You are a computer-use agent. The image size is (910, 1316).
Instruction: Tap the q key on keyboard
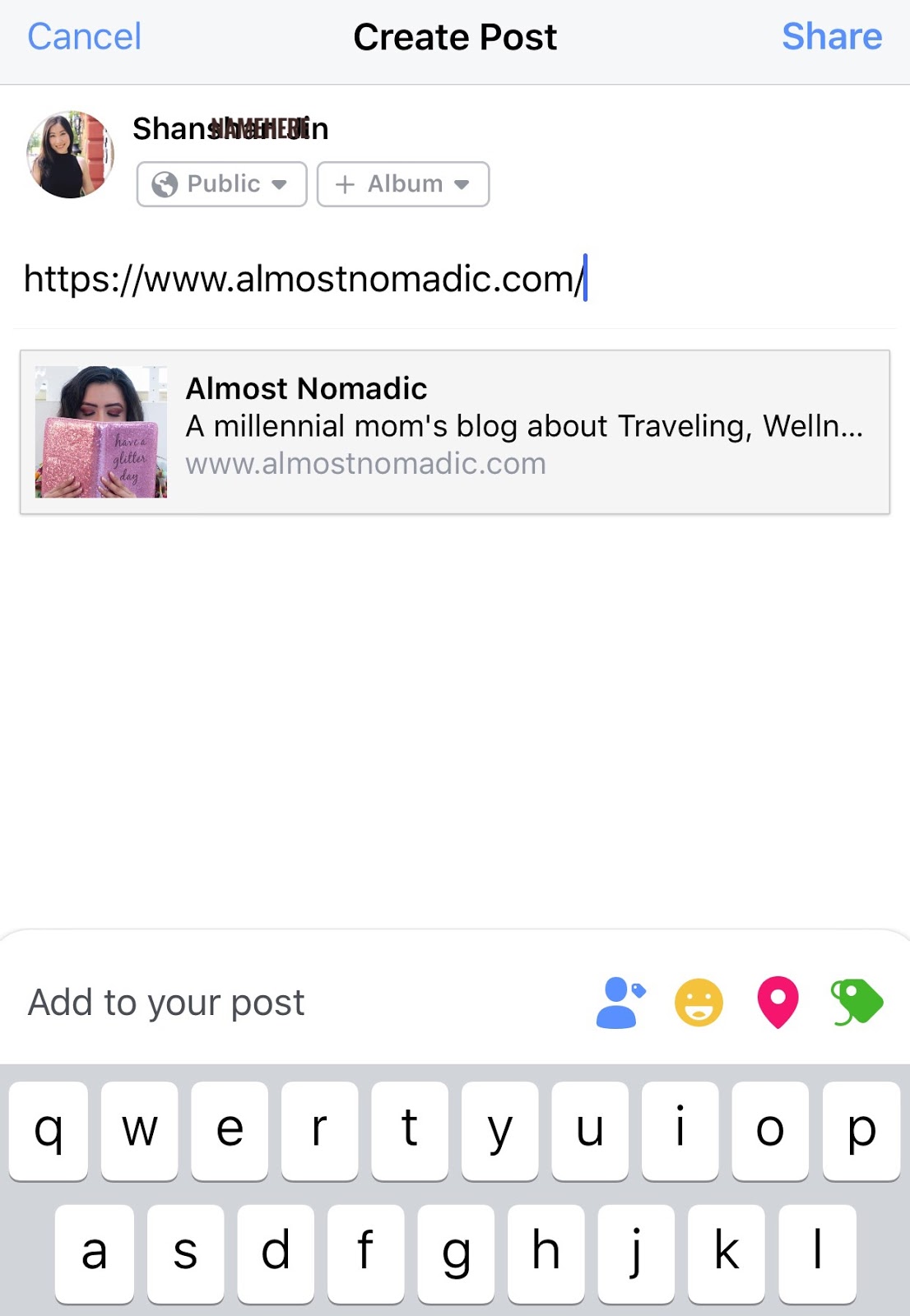coord(49,1131)
